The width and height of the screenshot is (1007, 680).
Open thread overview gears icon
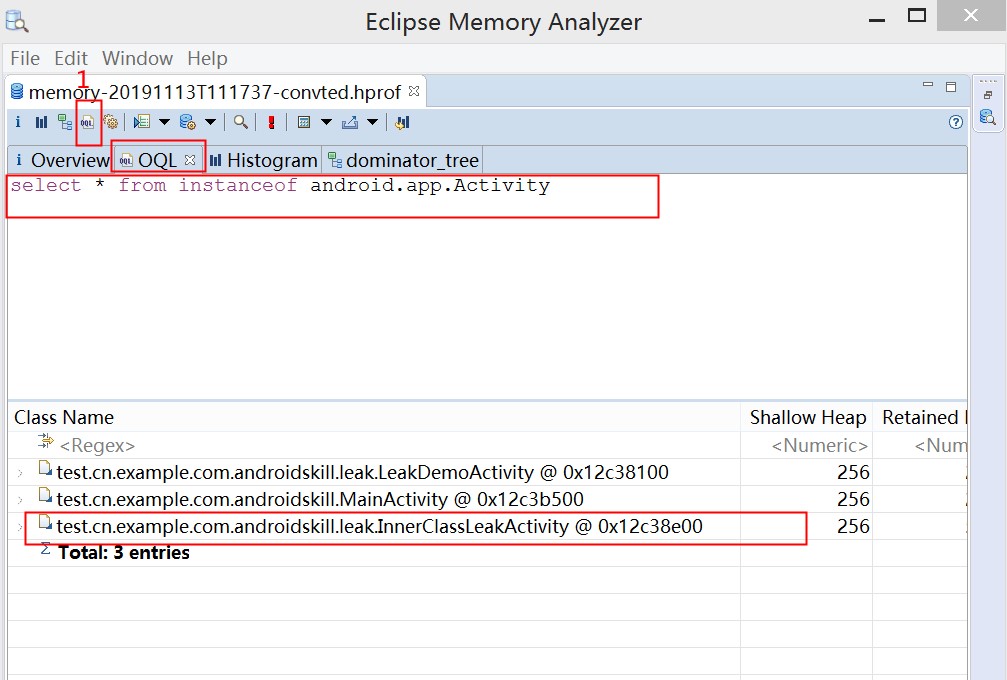click(110, 122)
